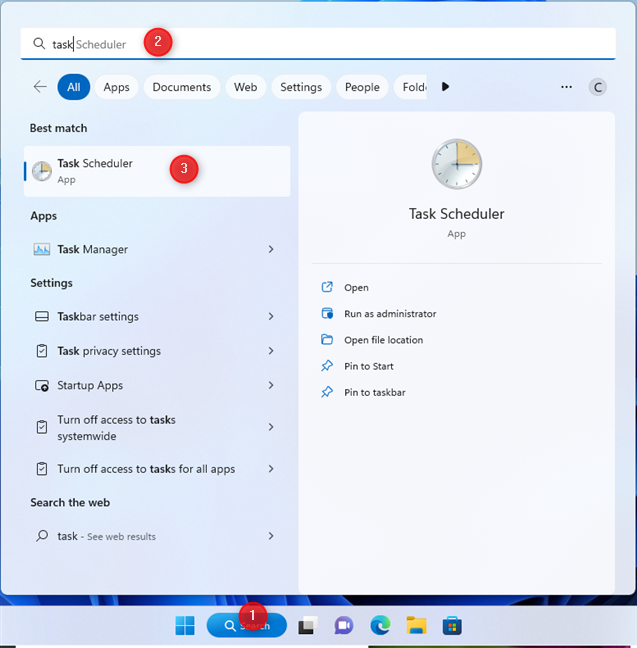
Task: Choose Run as administrator
Action: click(390, 314)
